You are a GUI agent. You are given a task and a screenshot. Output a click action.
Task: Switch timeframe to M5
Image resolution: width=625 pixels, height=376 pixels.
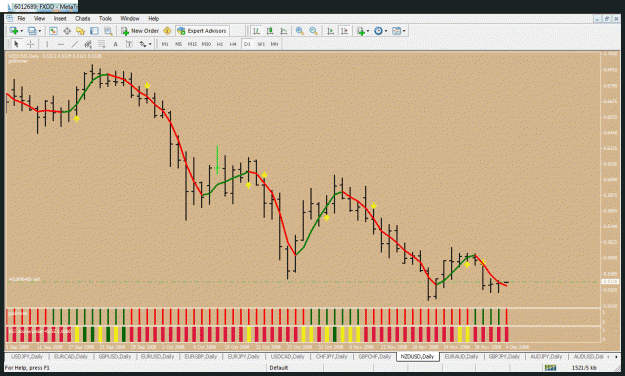[179, 44]
